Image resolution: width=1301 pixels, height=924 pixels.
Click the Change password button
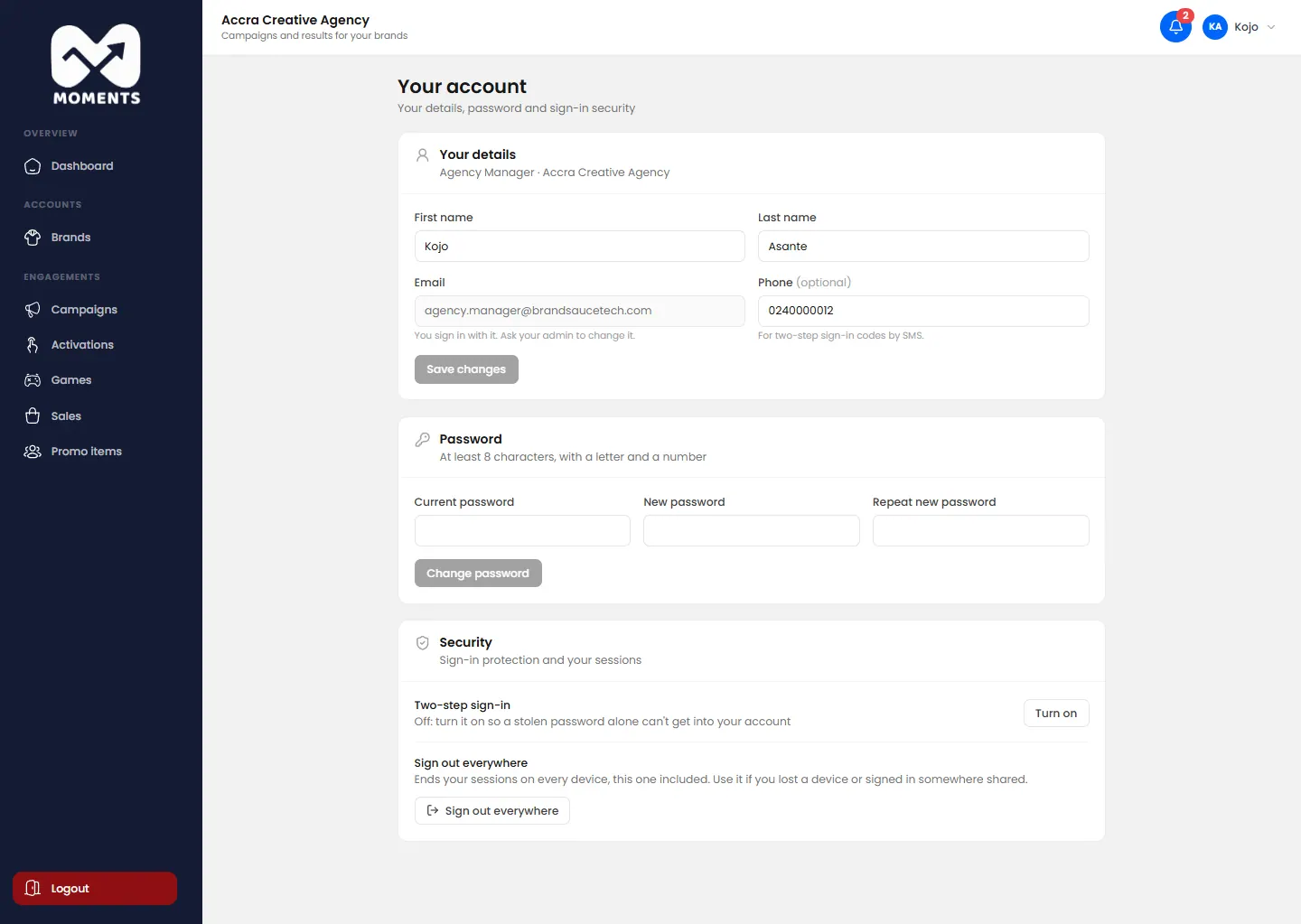(x=478, y=574)
